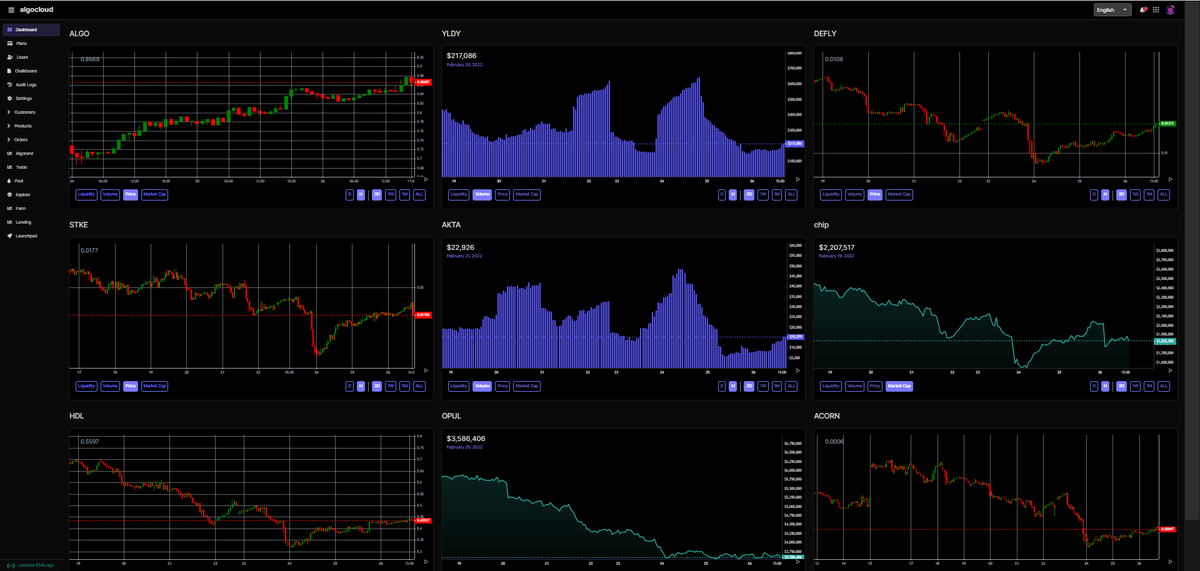Image resolution: width=1200 pixels, height=571 pixels.
Task: Click the Settings gear icon in sidebar
Action: click(9, 99)
